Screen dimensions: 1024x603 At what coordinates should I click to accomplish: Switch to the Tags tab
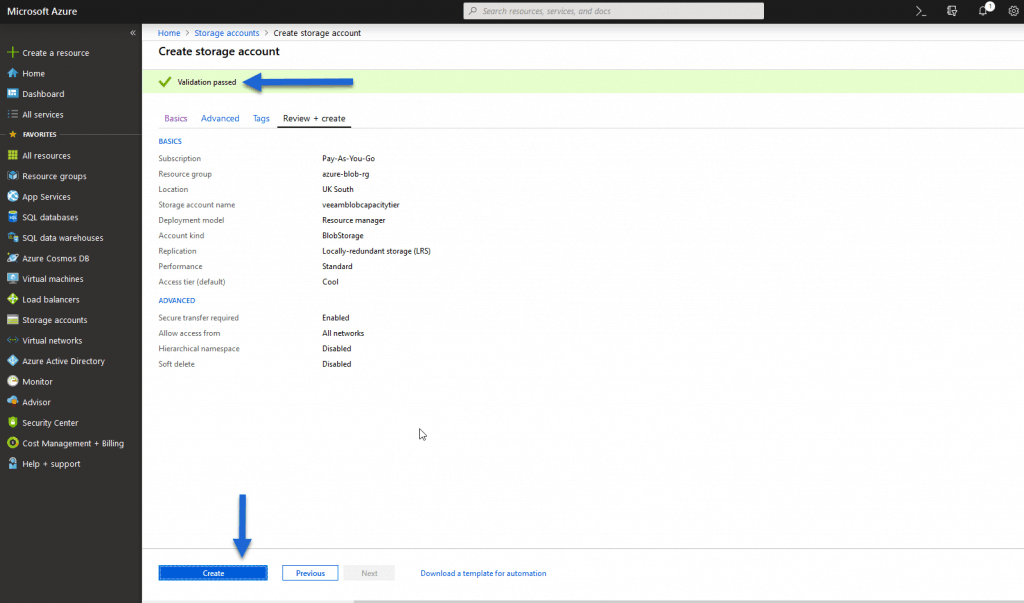click(x=261, y=118)
